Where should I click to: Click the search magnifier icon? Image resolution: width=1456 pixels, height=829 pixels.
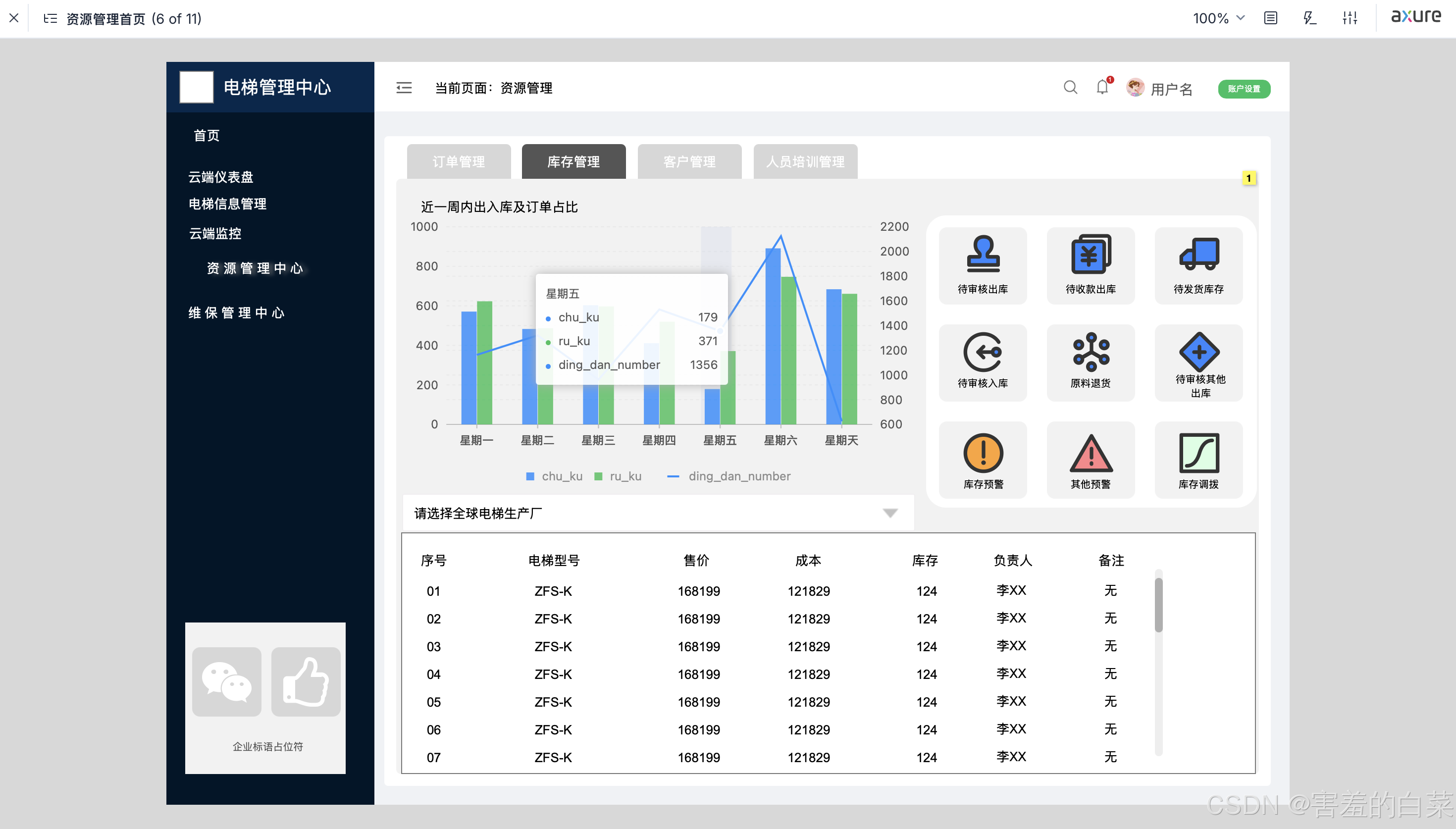[1070, 87]
